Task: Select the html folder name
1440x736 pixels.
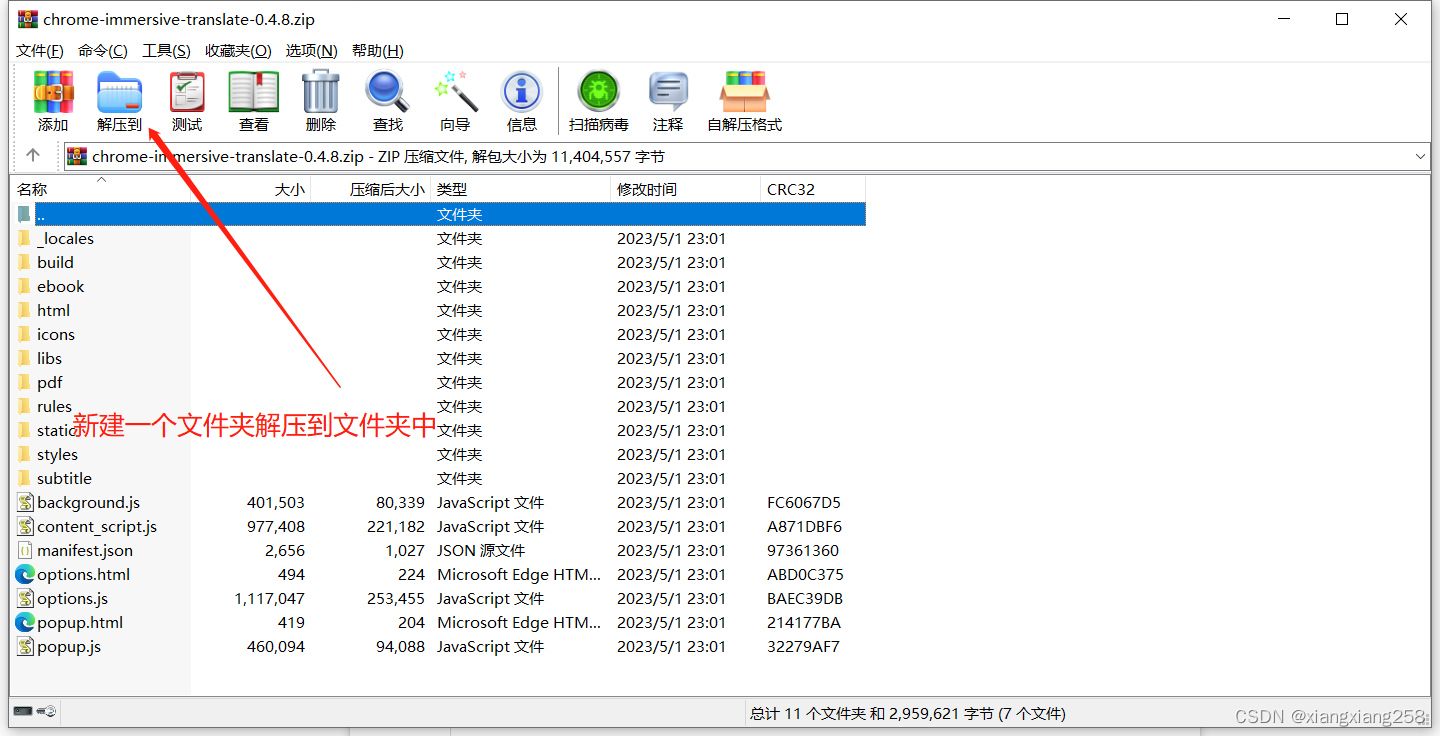Action: pyautogui.click(x=54, y=311)
